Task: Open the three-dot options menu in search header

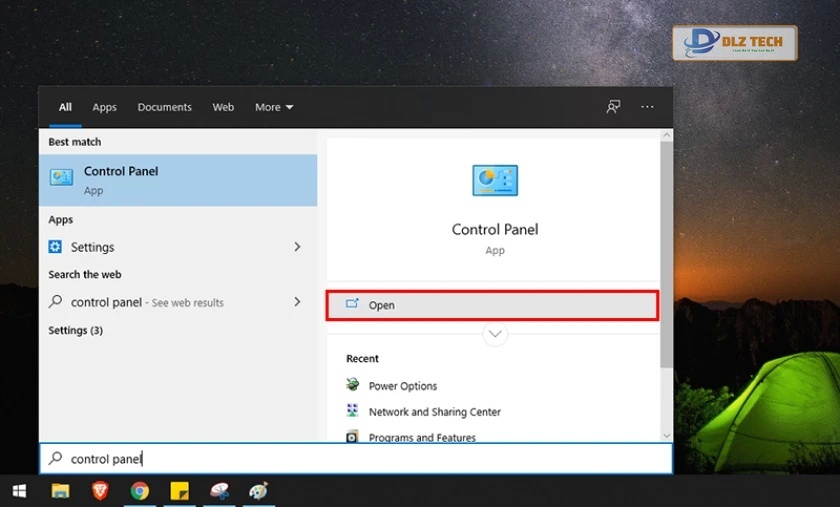Action: click(647, 107)
